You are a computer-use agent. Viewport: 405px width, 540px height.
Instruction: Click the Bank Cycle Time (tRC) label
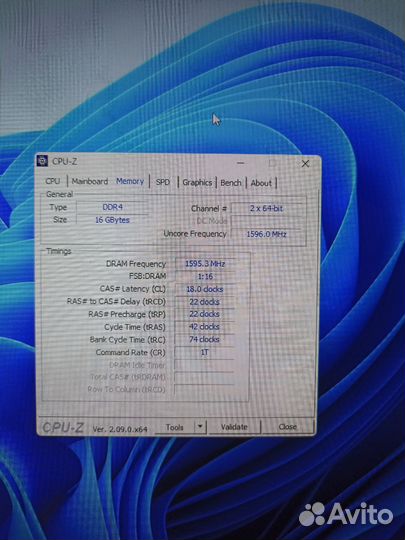(127, 340)
